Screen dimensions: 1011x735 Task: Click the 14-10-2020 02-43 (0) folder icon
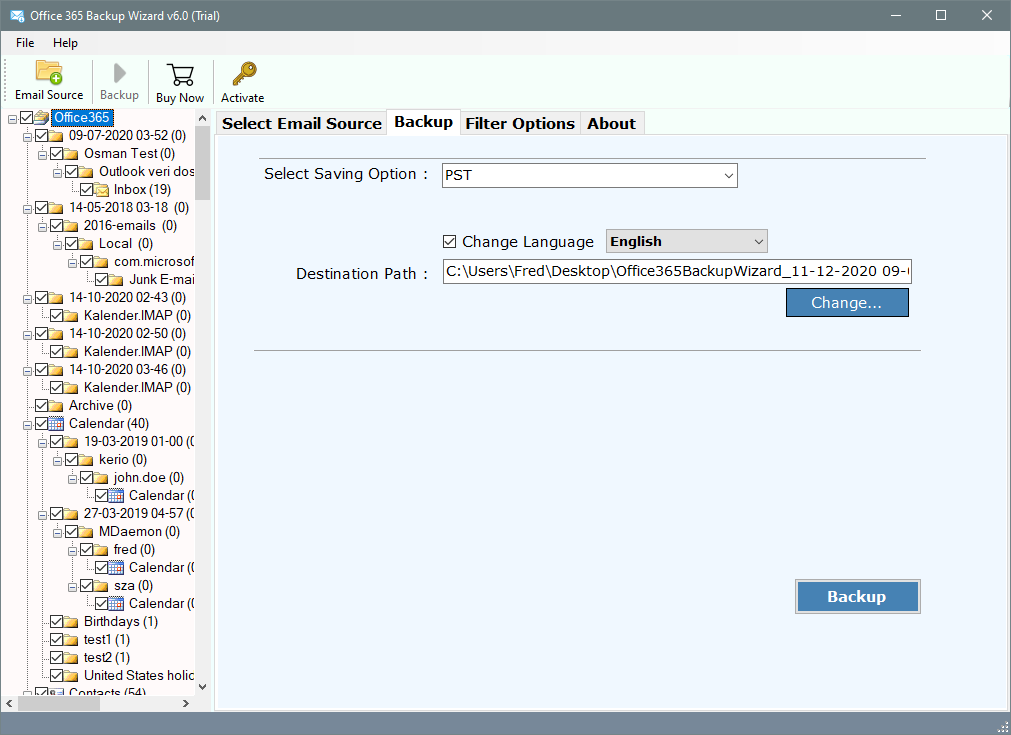56,297
